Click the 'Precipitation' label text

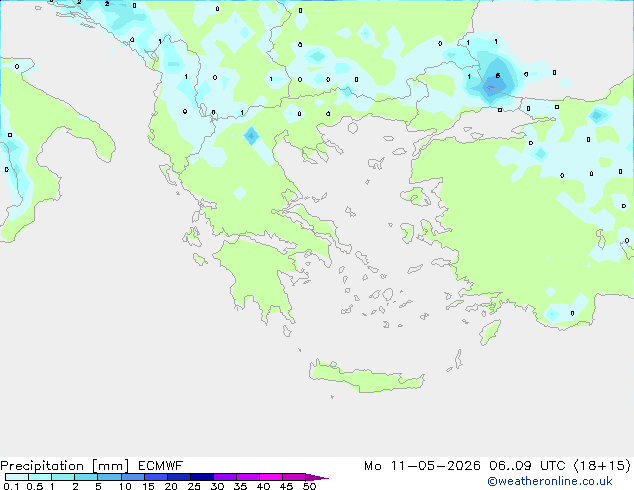coord(42,466)
